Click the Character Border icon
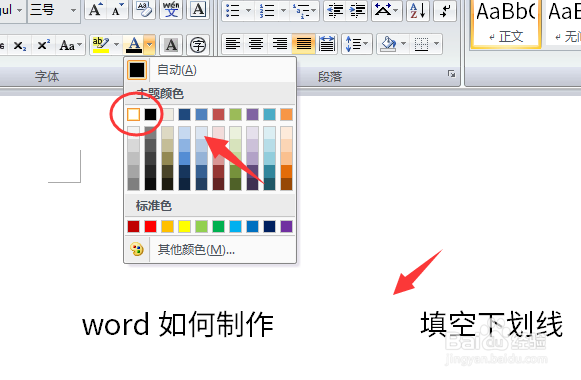Image resolution: width=581 pixels, height=380 pixels. tap(198, 10)
